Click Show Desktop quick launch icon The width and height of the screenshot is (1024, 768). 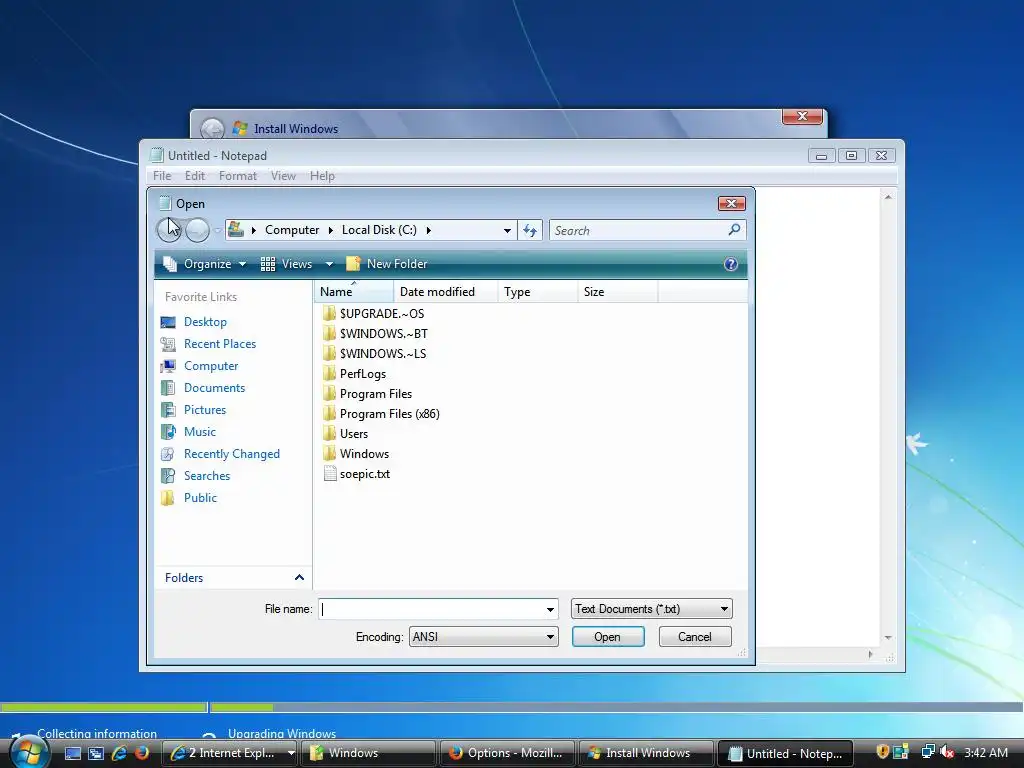(73, 753)
